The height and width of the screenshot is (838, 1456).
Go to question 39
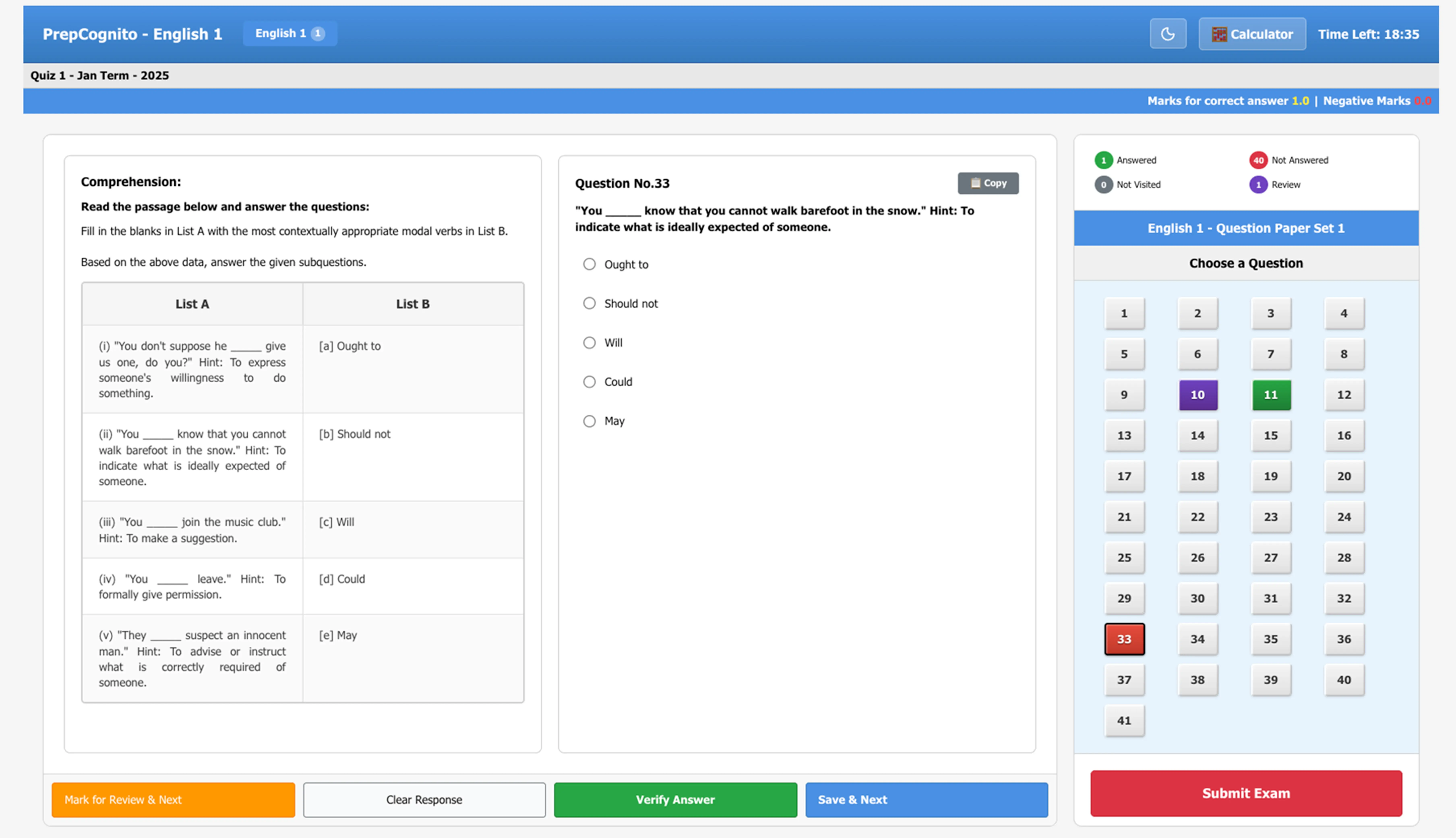pos(1271,680)
